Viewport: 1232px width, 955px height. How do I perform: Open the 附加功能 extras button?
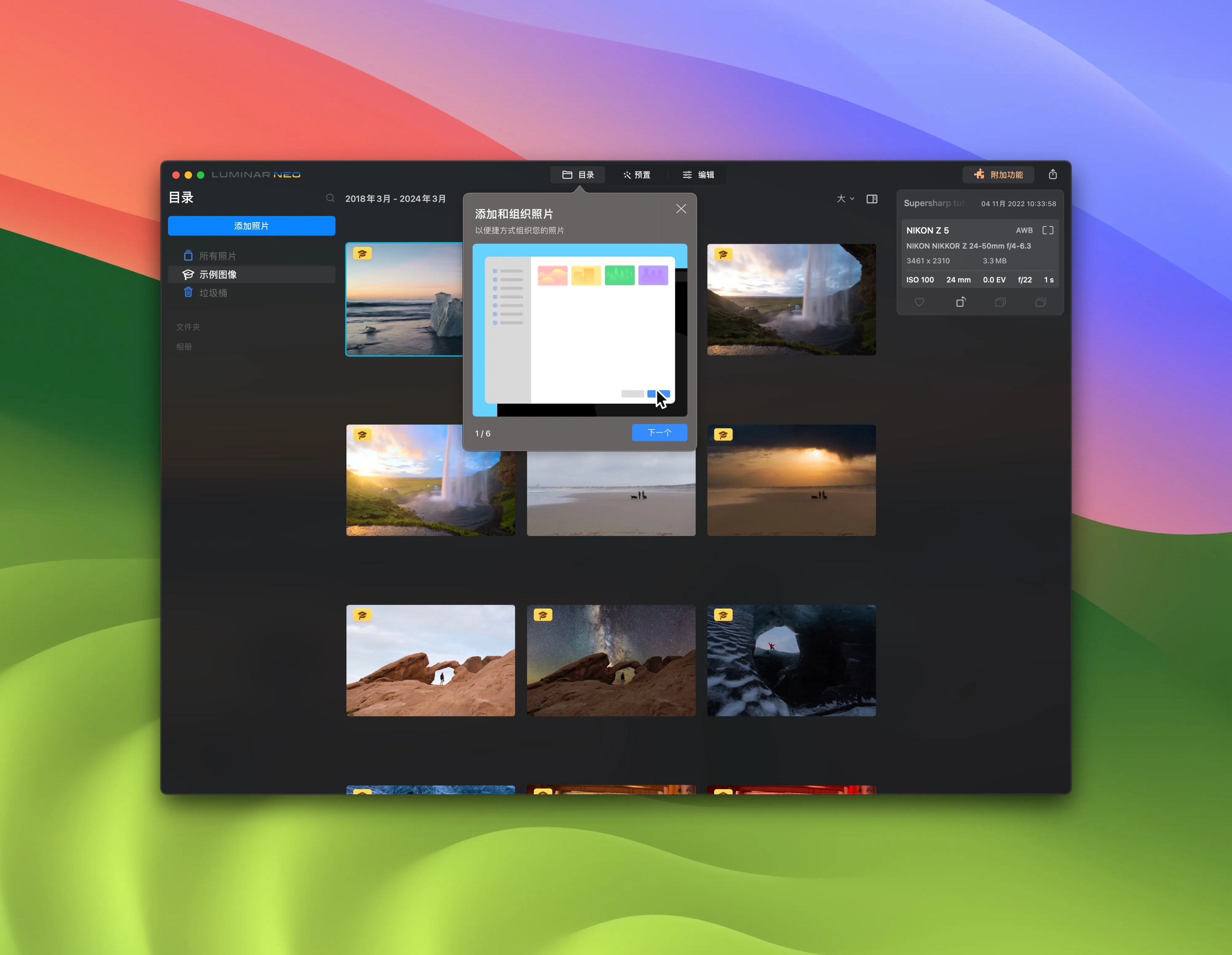[998, 175]
